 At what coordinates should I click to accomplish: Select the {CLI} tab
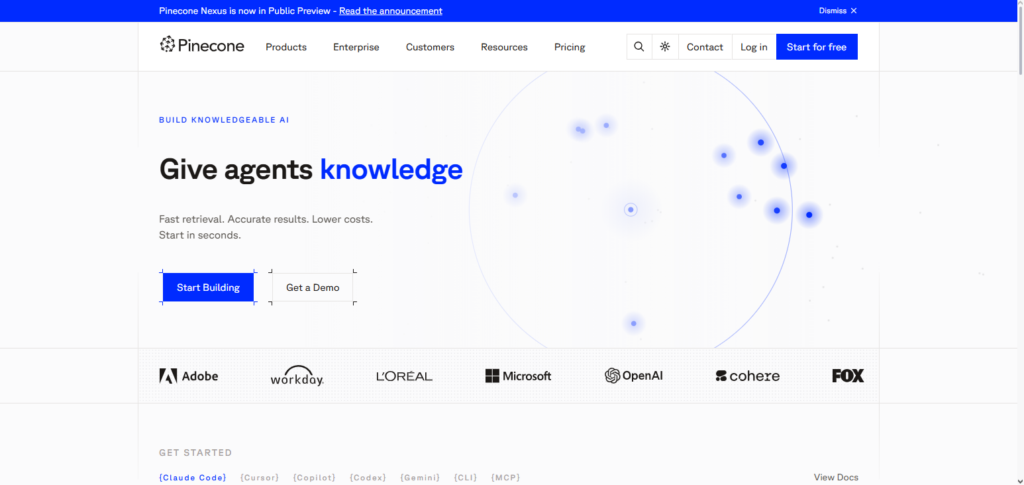click(x=466, y=478)
